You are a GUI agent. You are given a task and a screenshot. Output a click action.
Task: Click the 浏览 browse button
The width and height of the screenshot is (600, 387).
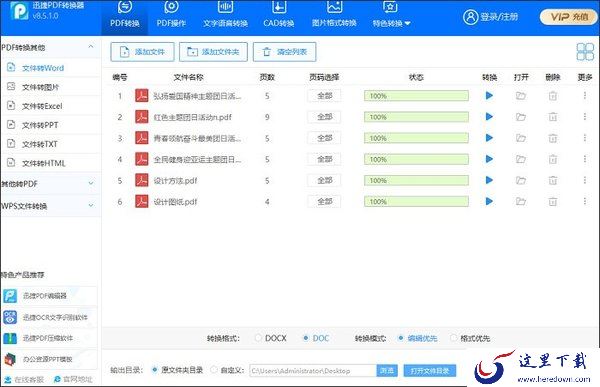[387, 371]
